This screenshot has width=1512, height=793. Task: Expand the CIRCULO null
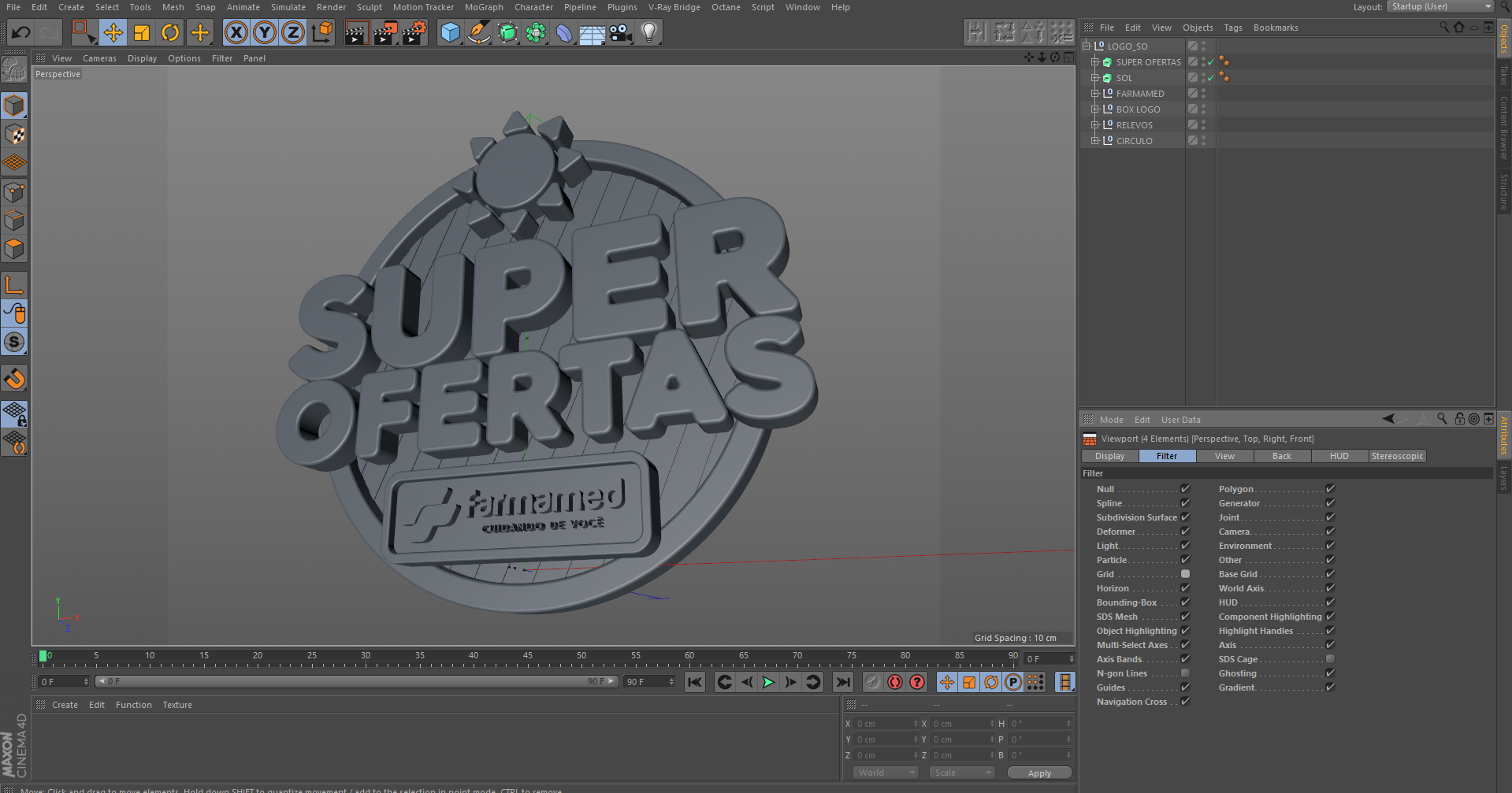[1094, 141]
